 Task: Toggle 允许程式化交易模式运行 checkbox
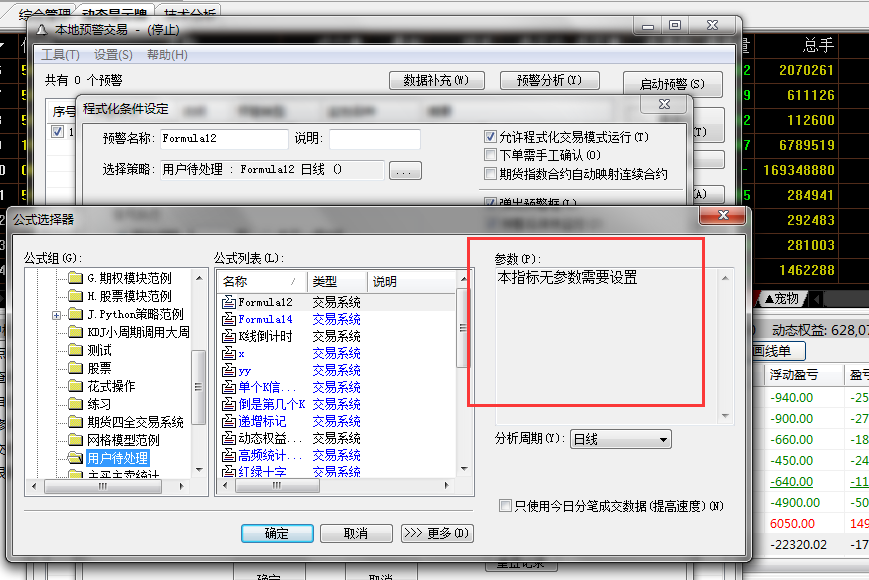490,136
